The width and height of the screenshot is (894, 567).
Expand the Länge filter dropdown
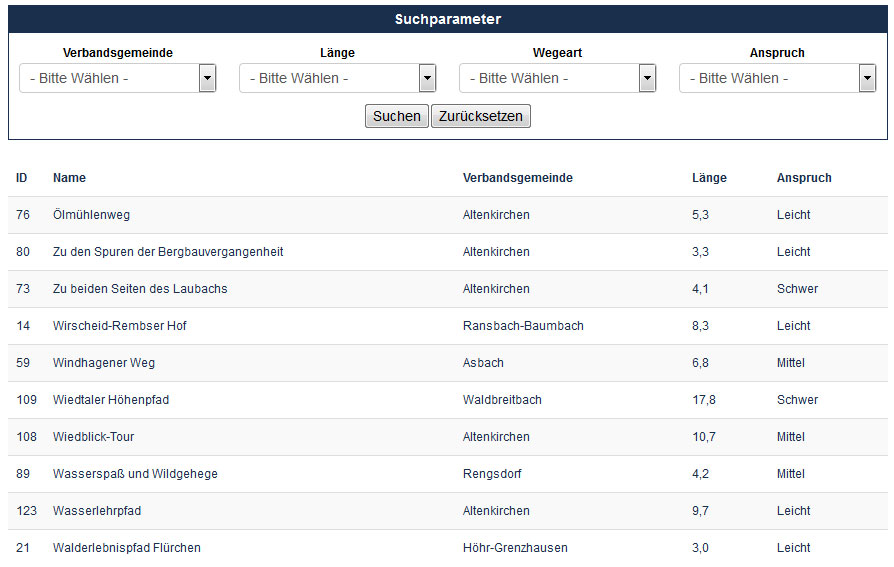tap(338, 78)
